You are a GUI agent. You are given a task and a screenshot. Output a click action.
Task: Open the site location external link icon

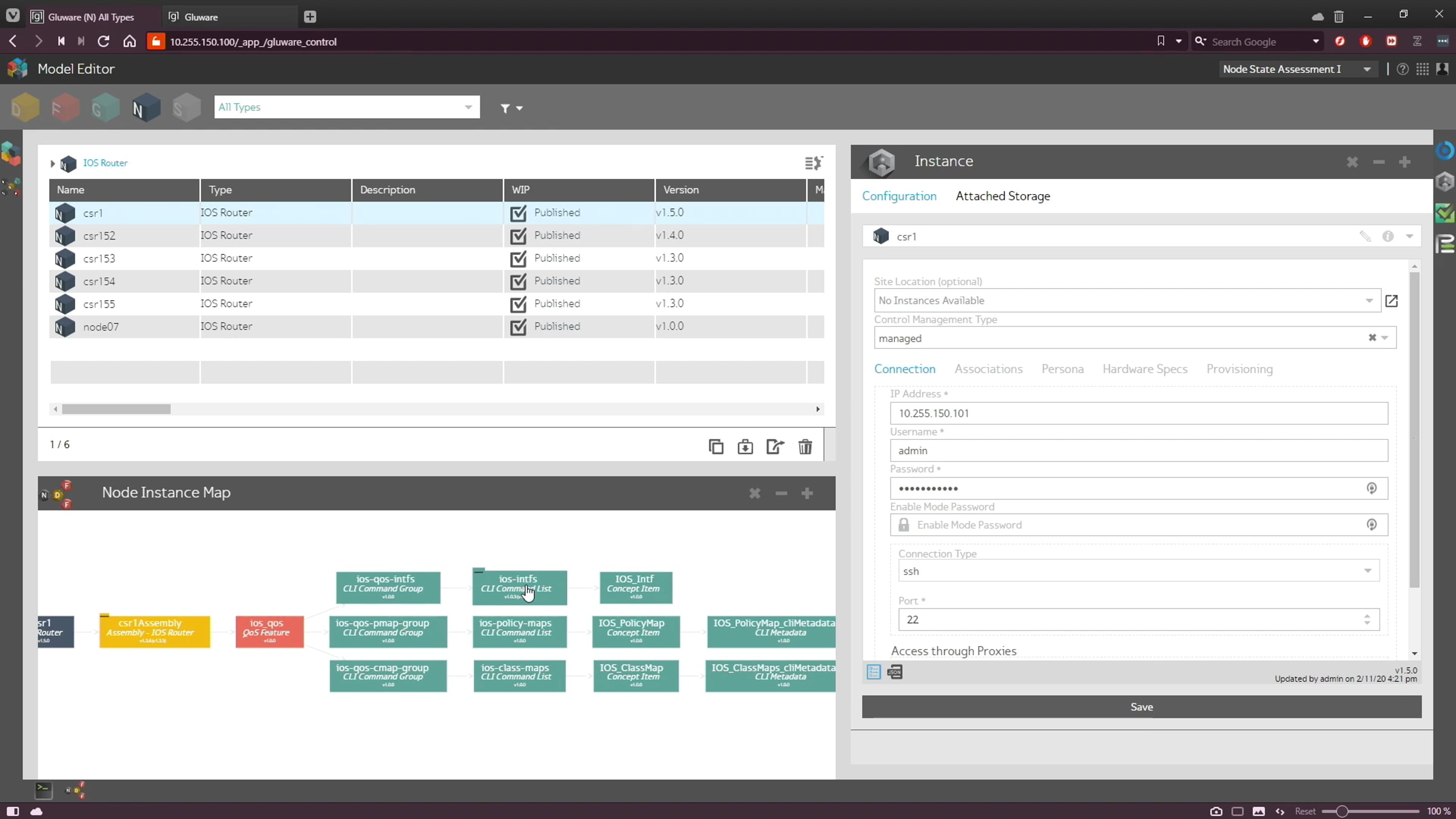tap(1391, 301)
